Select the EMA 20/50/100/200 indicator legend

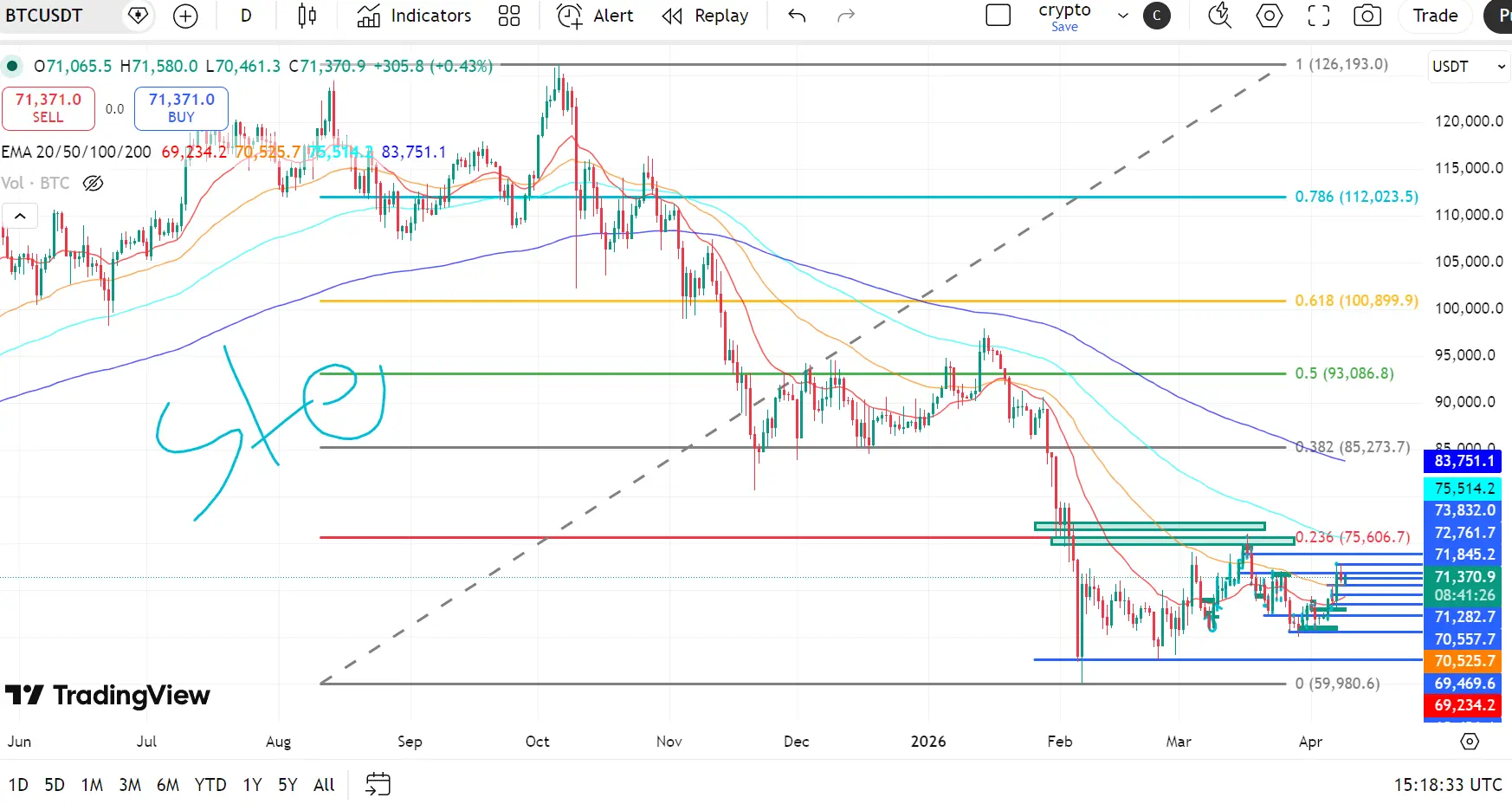(x=76, y=152)
